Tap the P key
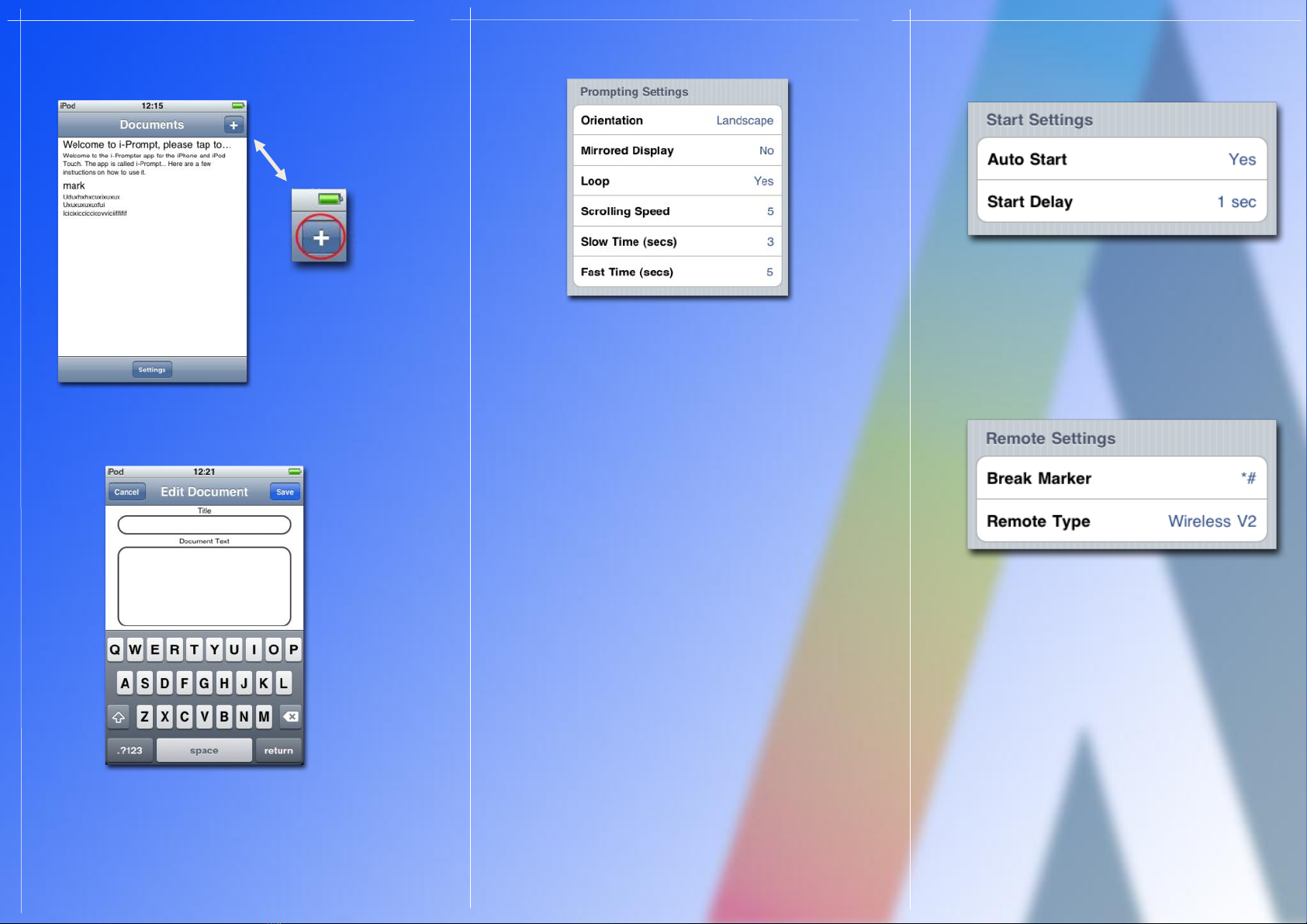1307x924 pixels. pos(293,649)
